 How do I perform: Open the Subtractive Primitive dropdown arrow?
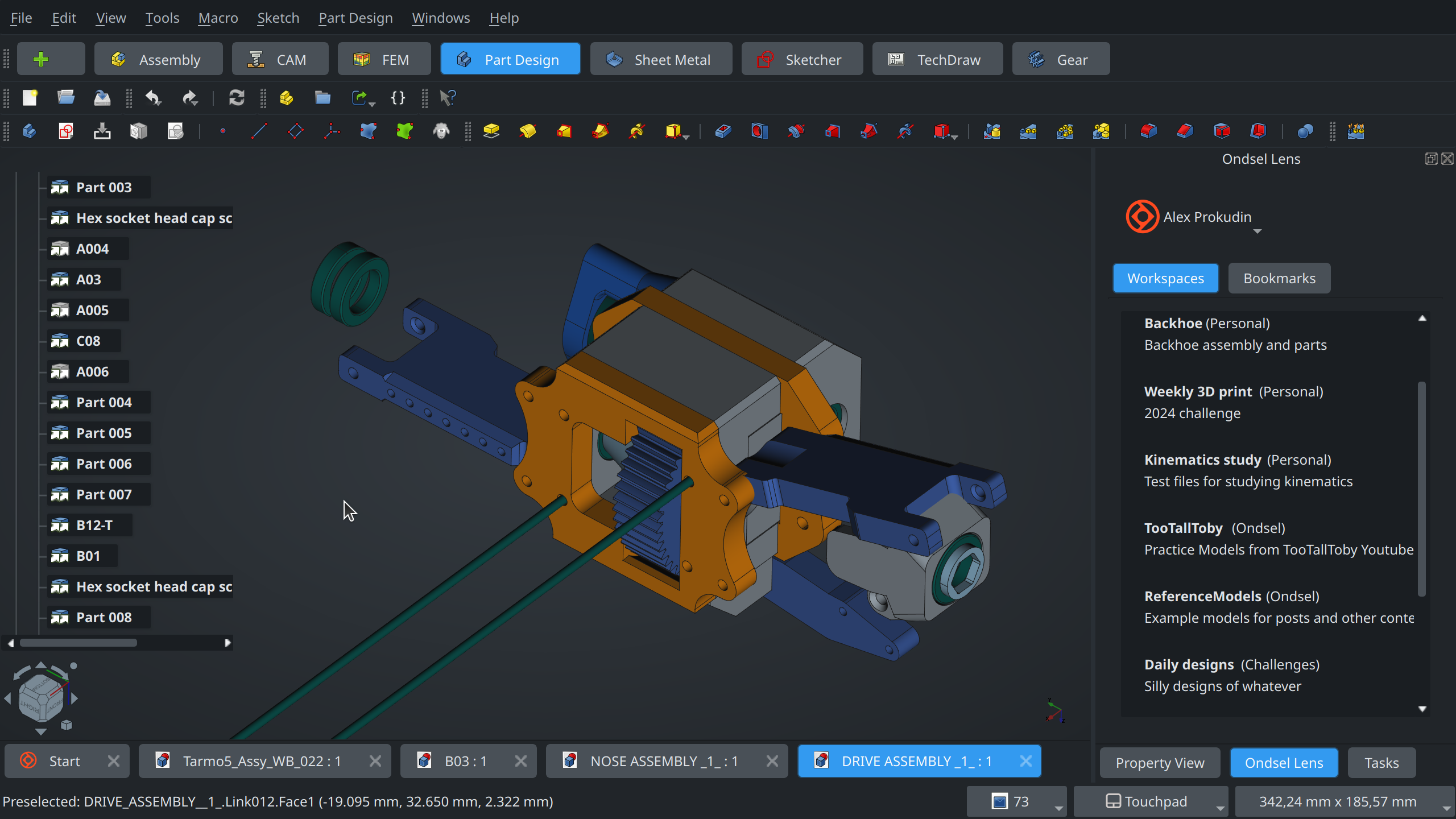coord(954,137)
